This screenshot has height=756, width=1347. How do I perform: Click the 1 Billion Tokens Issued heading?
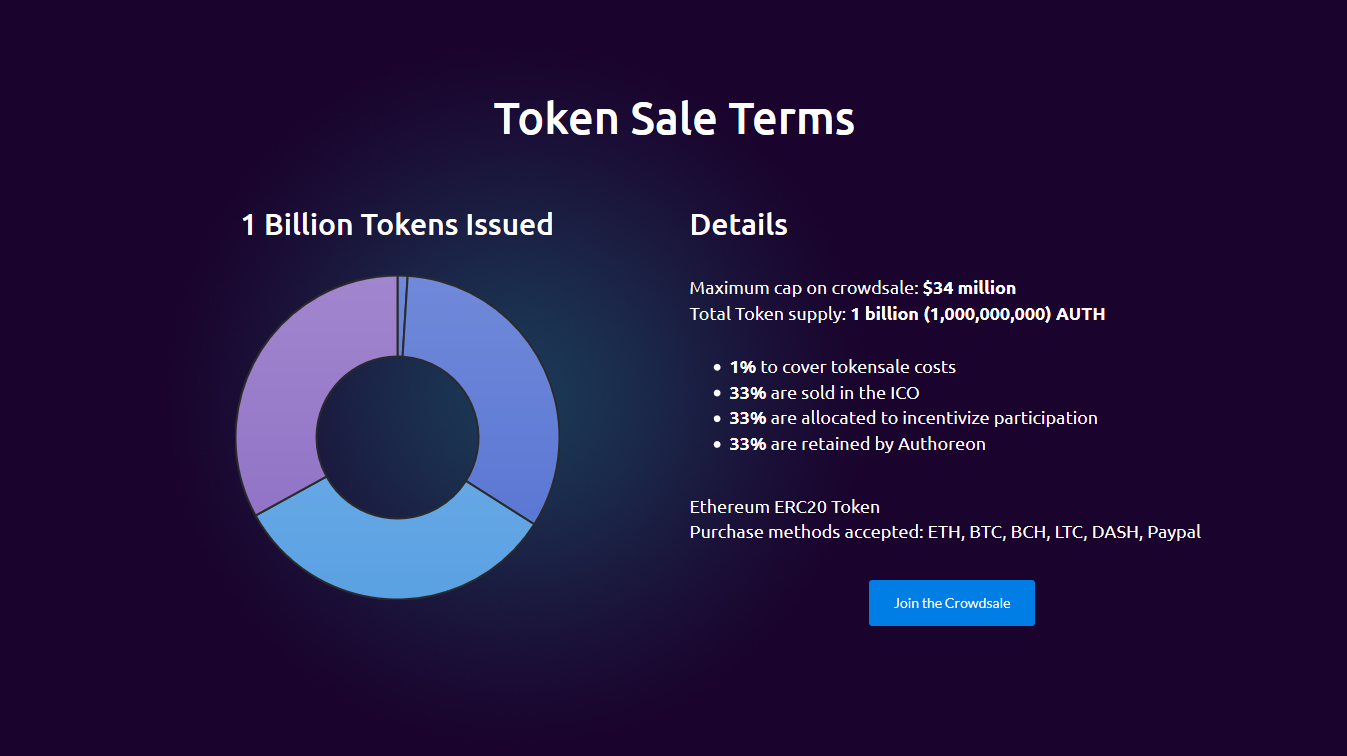[x=397, y=224]
